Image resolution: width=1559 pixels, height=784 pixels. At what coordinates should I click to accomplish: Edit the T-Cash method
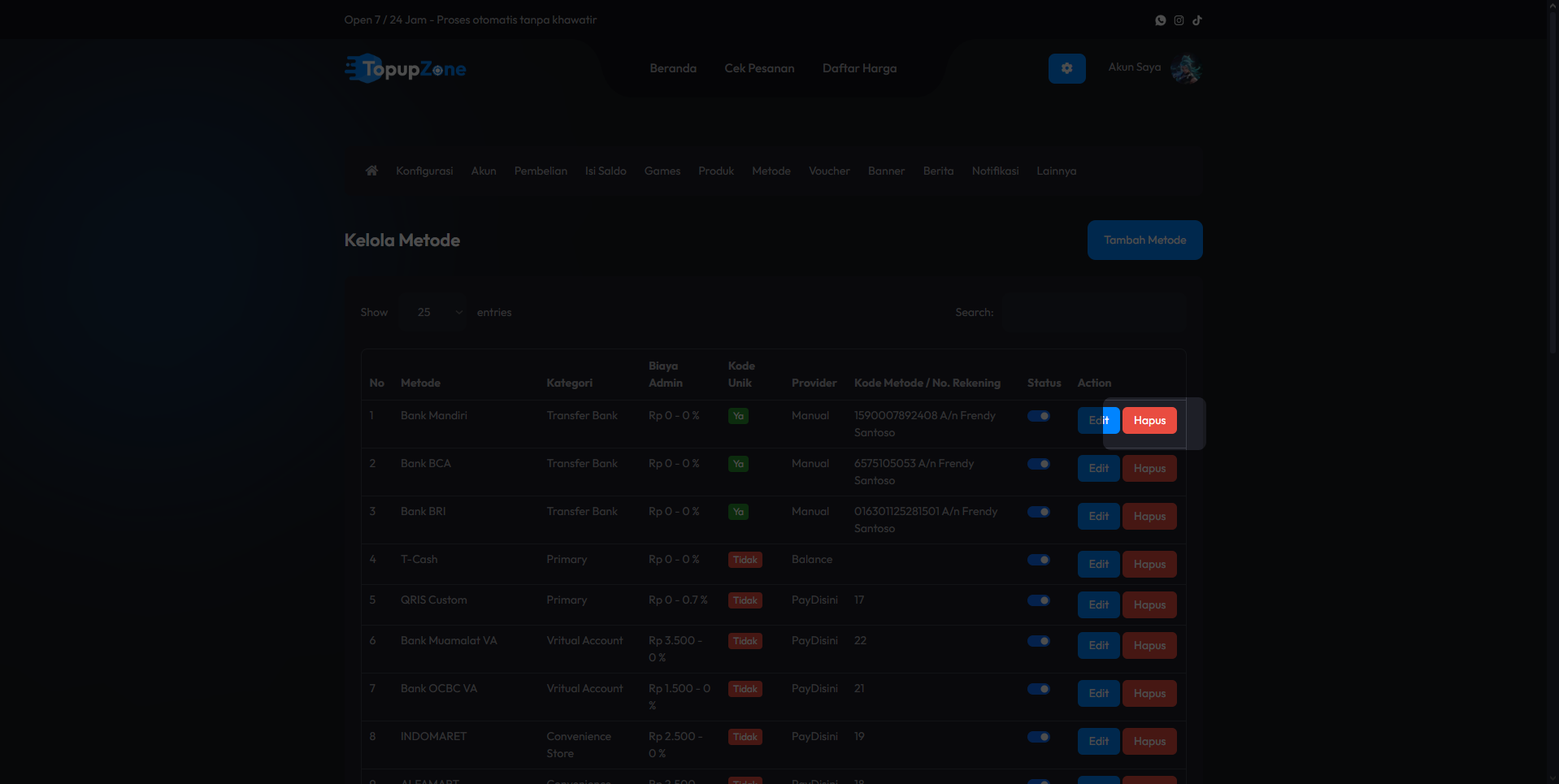[x=1098, y=564]
